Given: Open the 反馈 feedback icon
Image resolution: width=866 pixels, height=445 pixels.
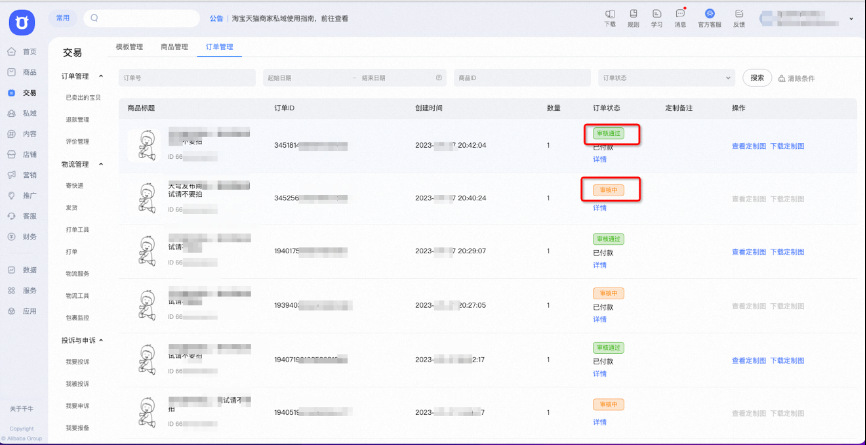Looking at the screenshot, I should [x=739, y=18].
